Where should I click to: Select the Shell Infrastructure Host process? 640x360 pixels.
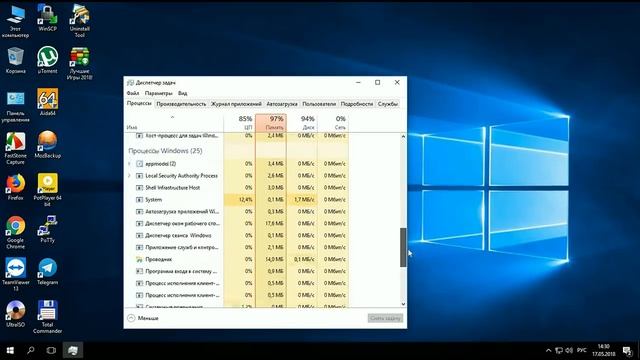[236, 188]
